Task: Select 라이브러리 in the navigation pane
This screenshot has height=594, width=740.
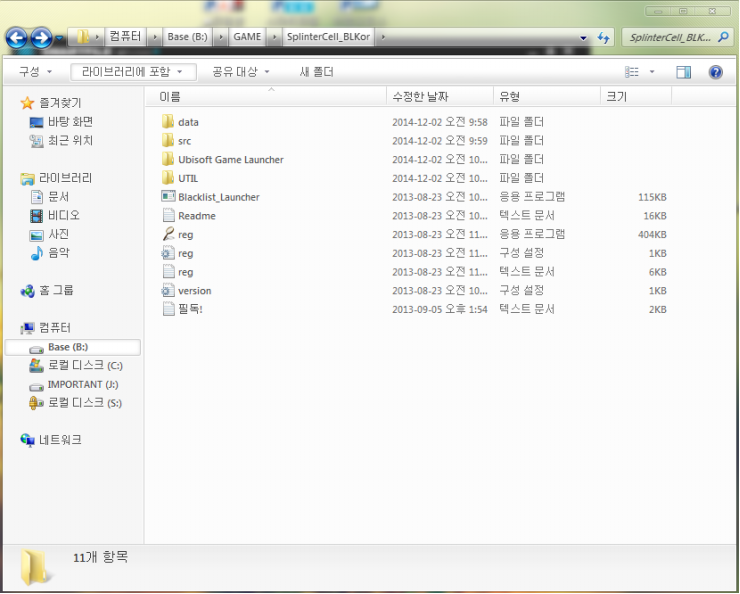Action: pyautogui.click(x=56, y=178)
